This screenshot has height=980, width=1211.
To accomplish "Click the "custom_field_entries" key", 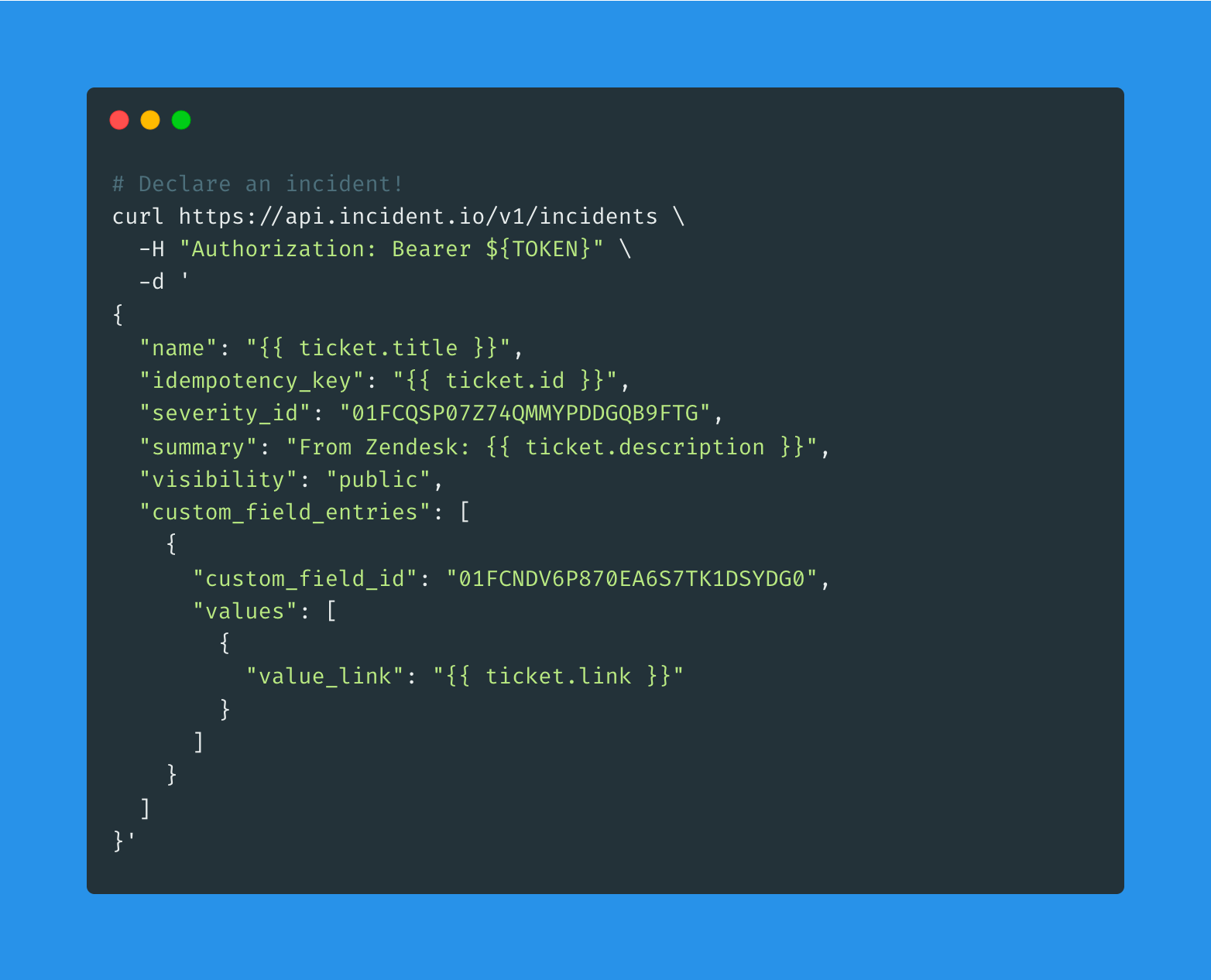I will click(285, 512).
